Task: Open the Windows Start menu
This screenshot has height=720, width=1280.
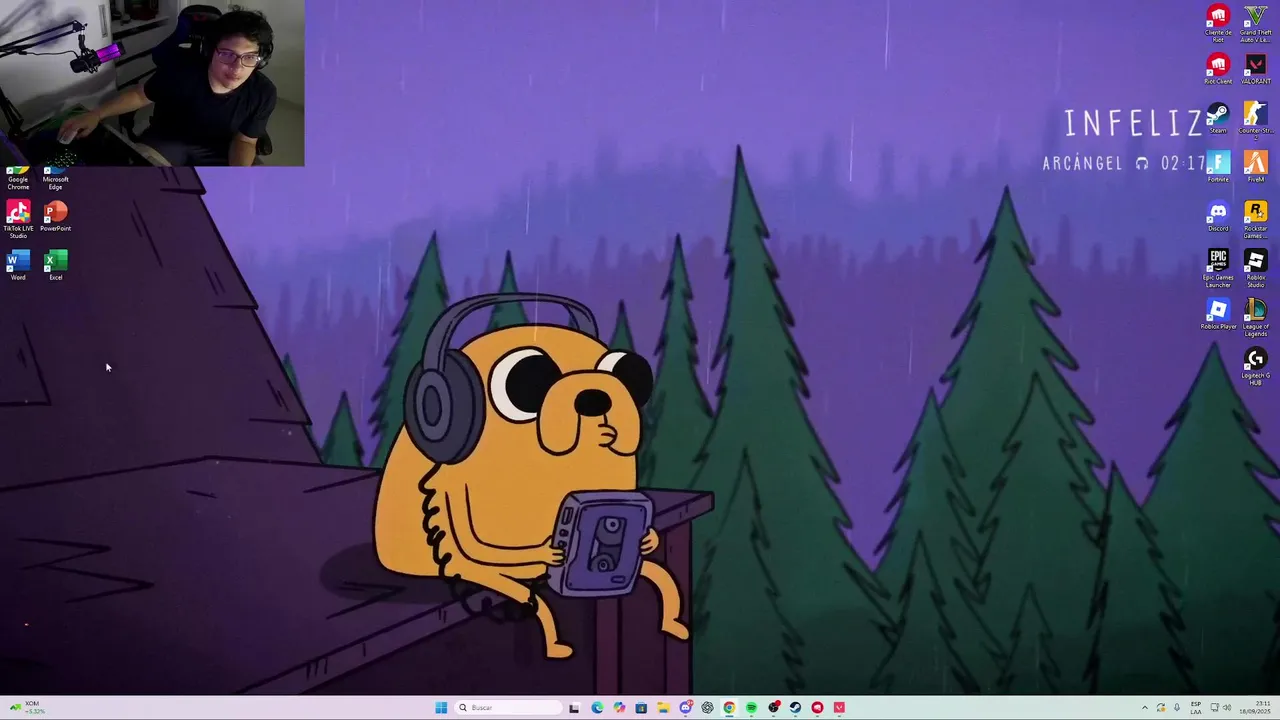Action: [x=441, y=707]
